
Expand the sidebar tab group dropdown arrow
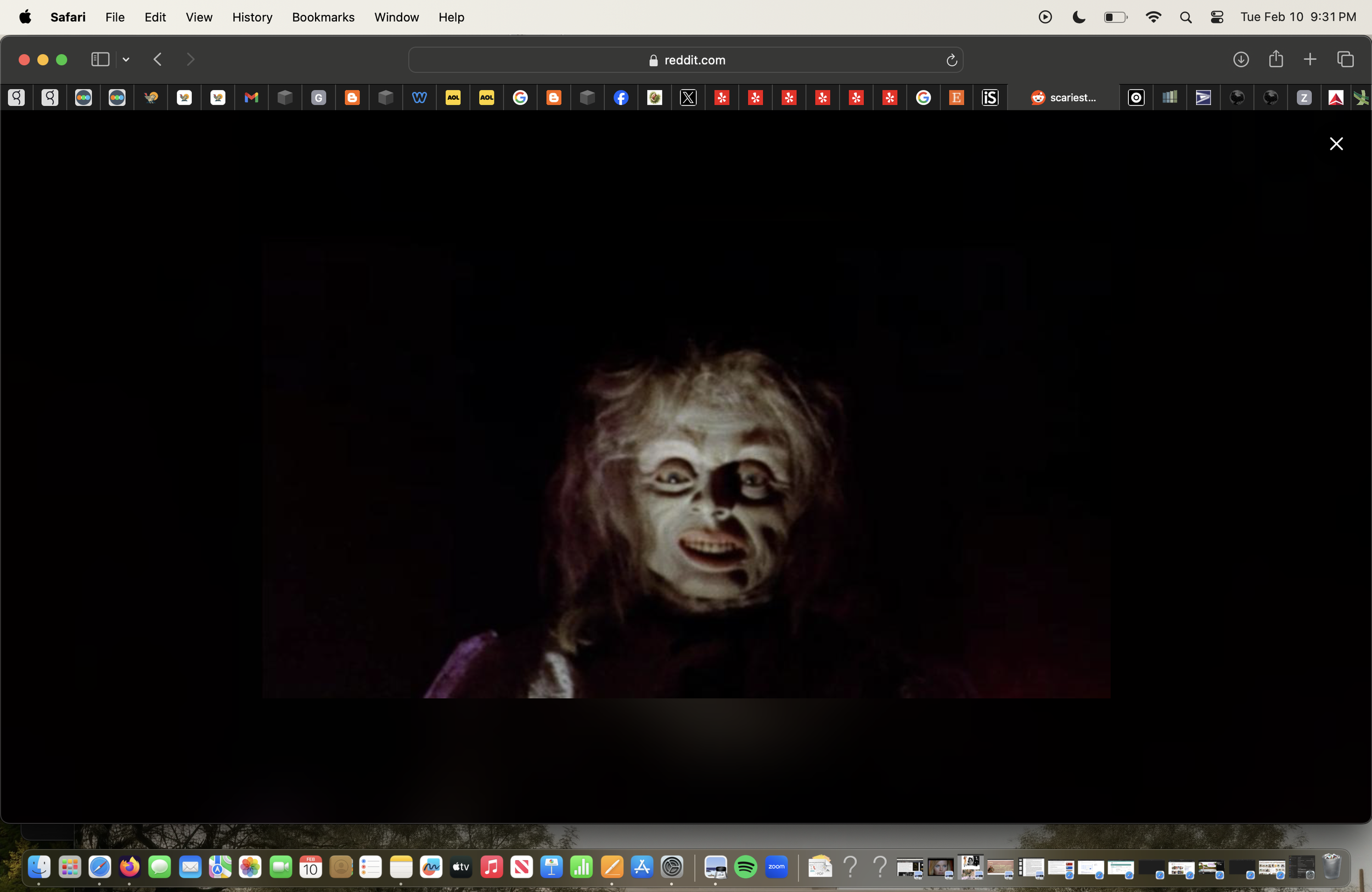[126, 59]
